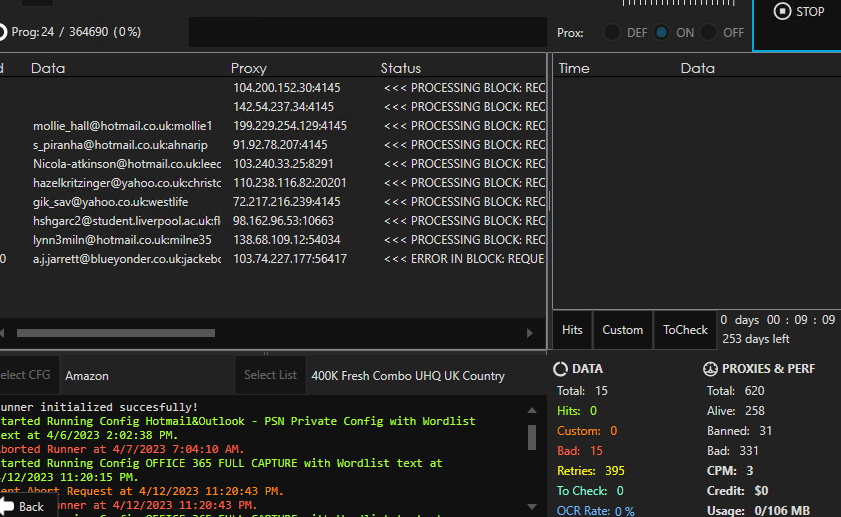Set proxy mode to DEF
This screenshot has height=517, width=841.
611,33
